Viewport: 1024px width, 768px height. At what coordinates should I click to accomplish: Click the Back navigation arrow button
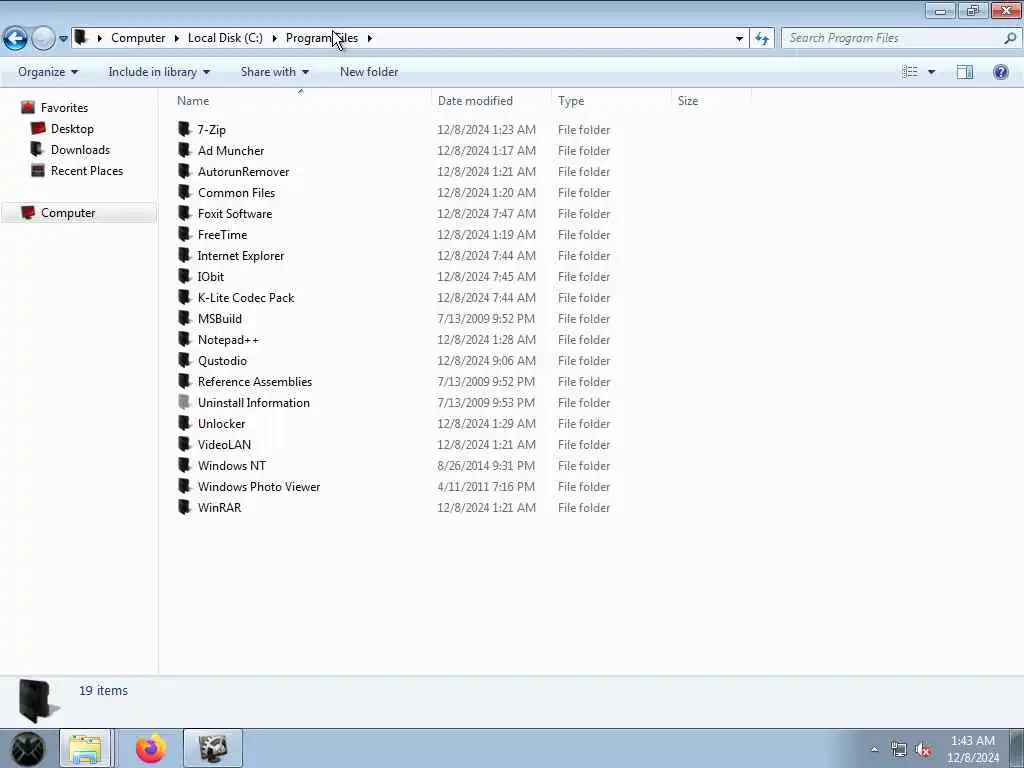15,39
